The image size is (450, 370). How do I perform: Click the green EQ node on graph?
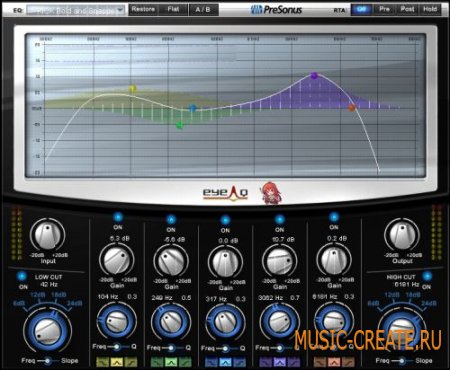(x=180, y=125)
